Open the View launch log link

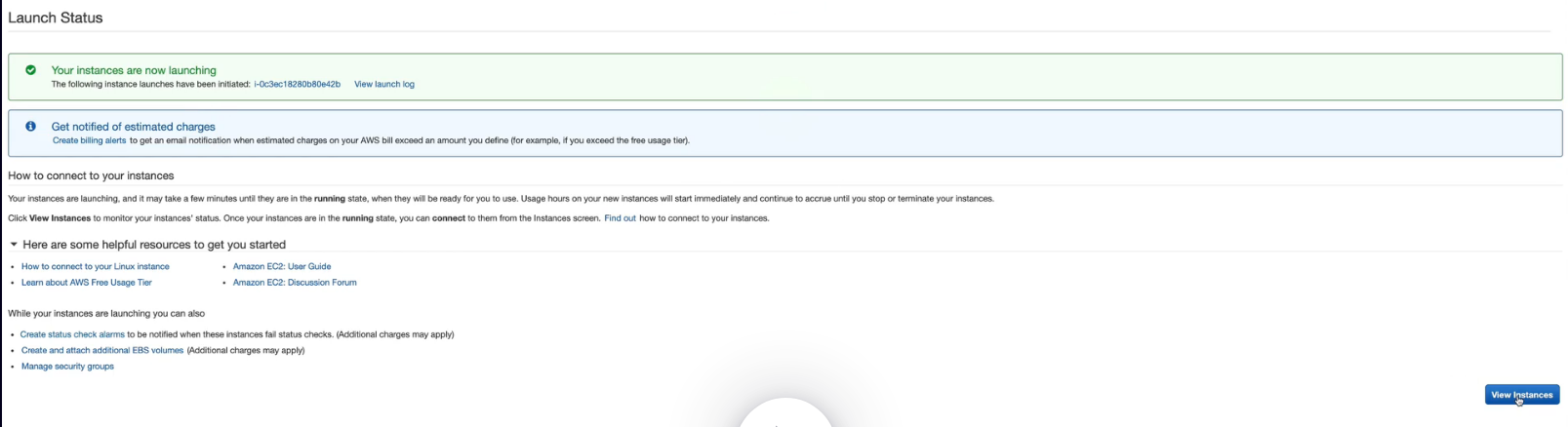point(383,85)
